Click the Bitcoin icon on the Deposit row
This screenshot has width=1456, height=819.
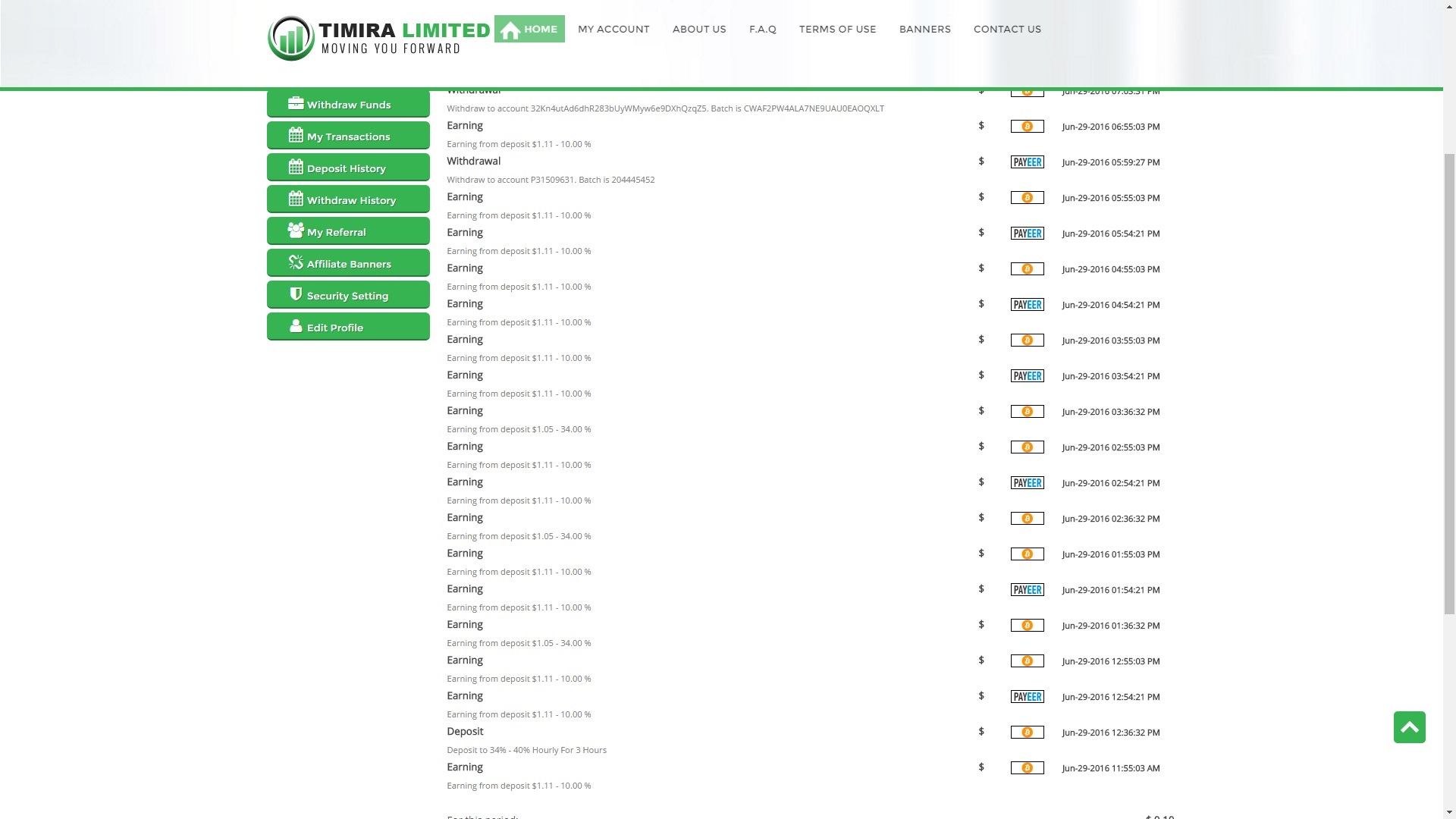[x=1027, y=733]
